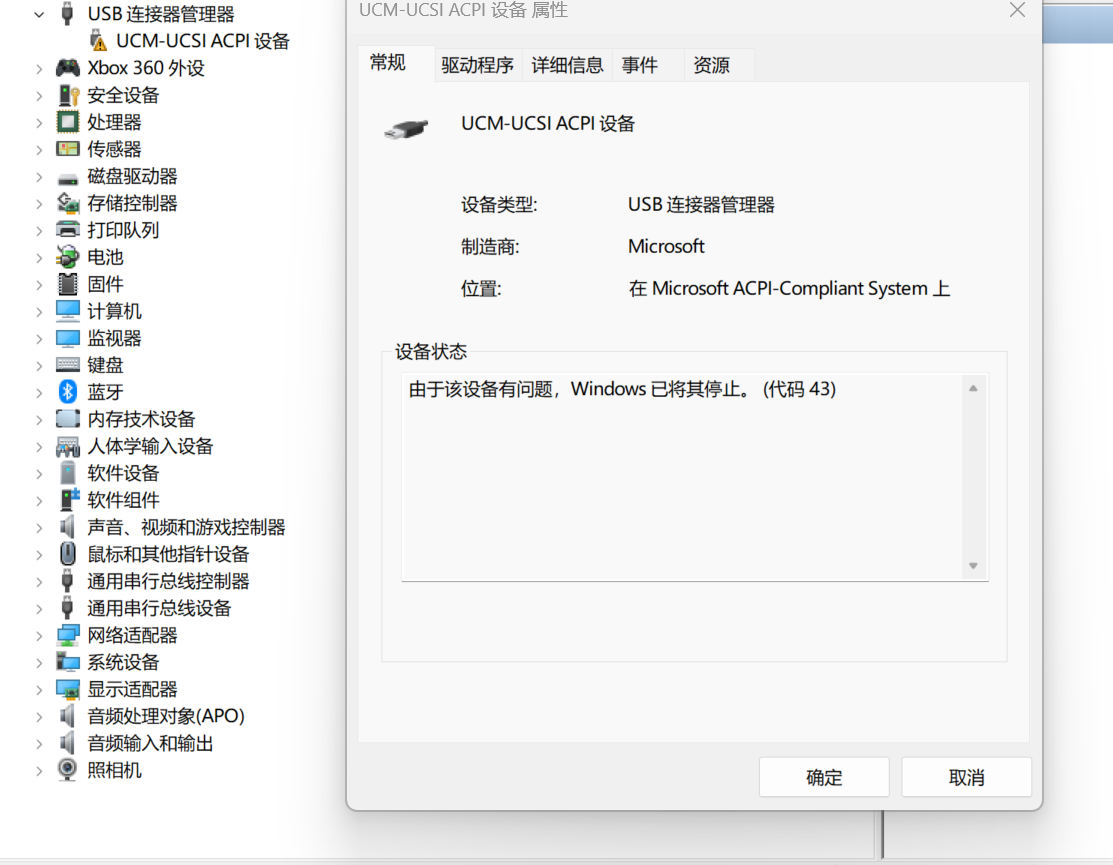Click the 内存技术设备 icon

(67, 419)
